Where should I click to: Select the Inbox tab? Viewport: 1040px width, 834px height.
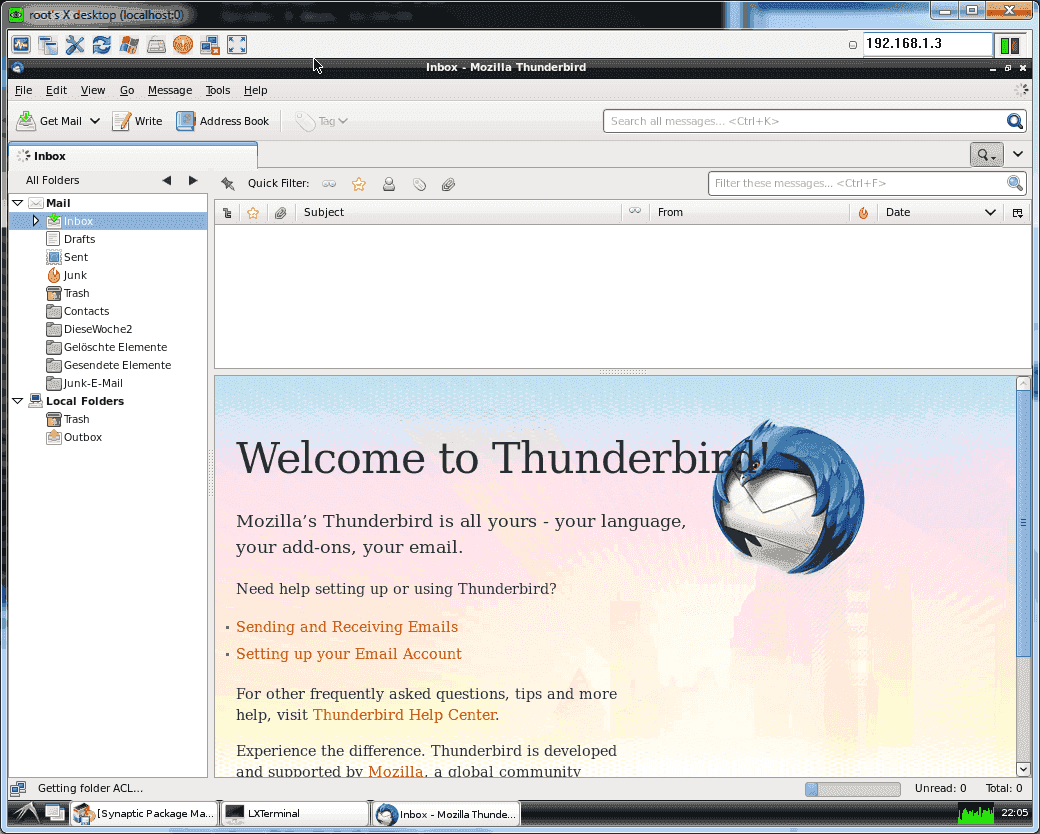pos(133,156)
